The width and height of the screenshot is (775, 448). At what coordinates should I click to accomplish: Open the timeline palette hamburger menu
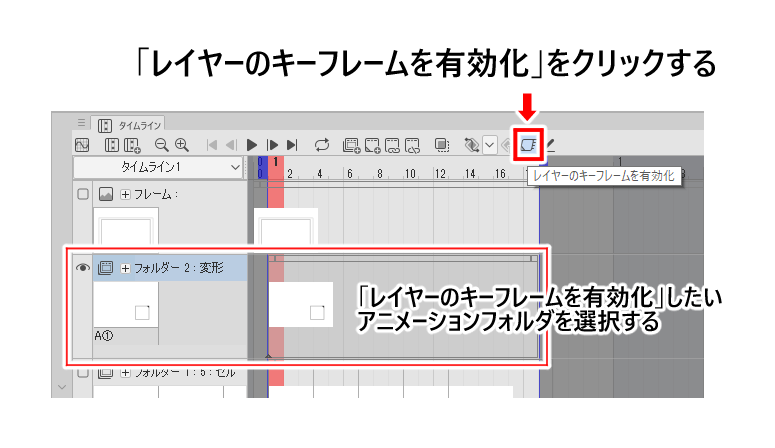coord(82,122)
